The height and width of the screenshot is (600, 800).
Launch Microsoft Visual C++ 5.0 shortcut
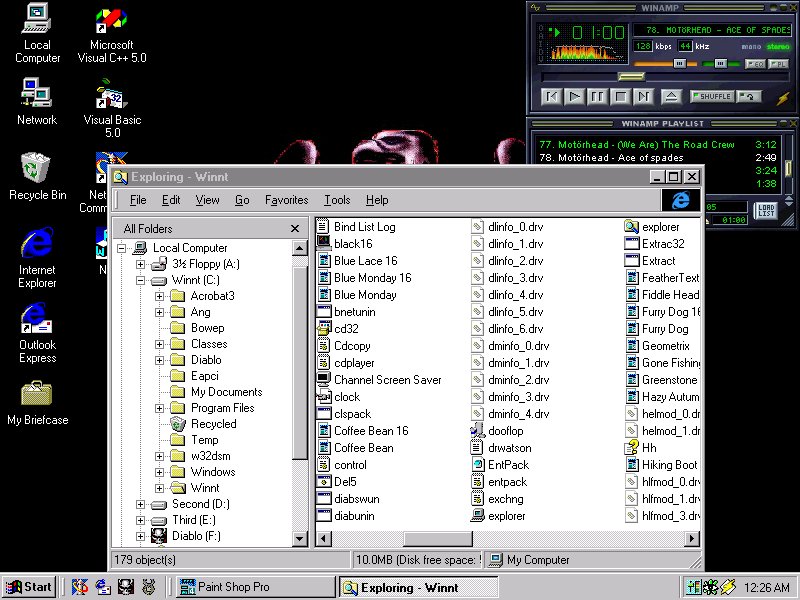coord(112,36)
